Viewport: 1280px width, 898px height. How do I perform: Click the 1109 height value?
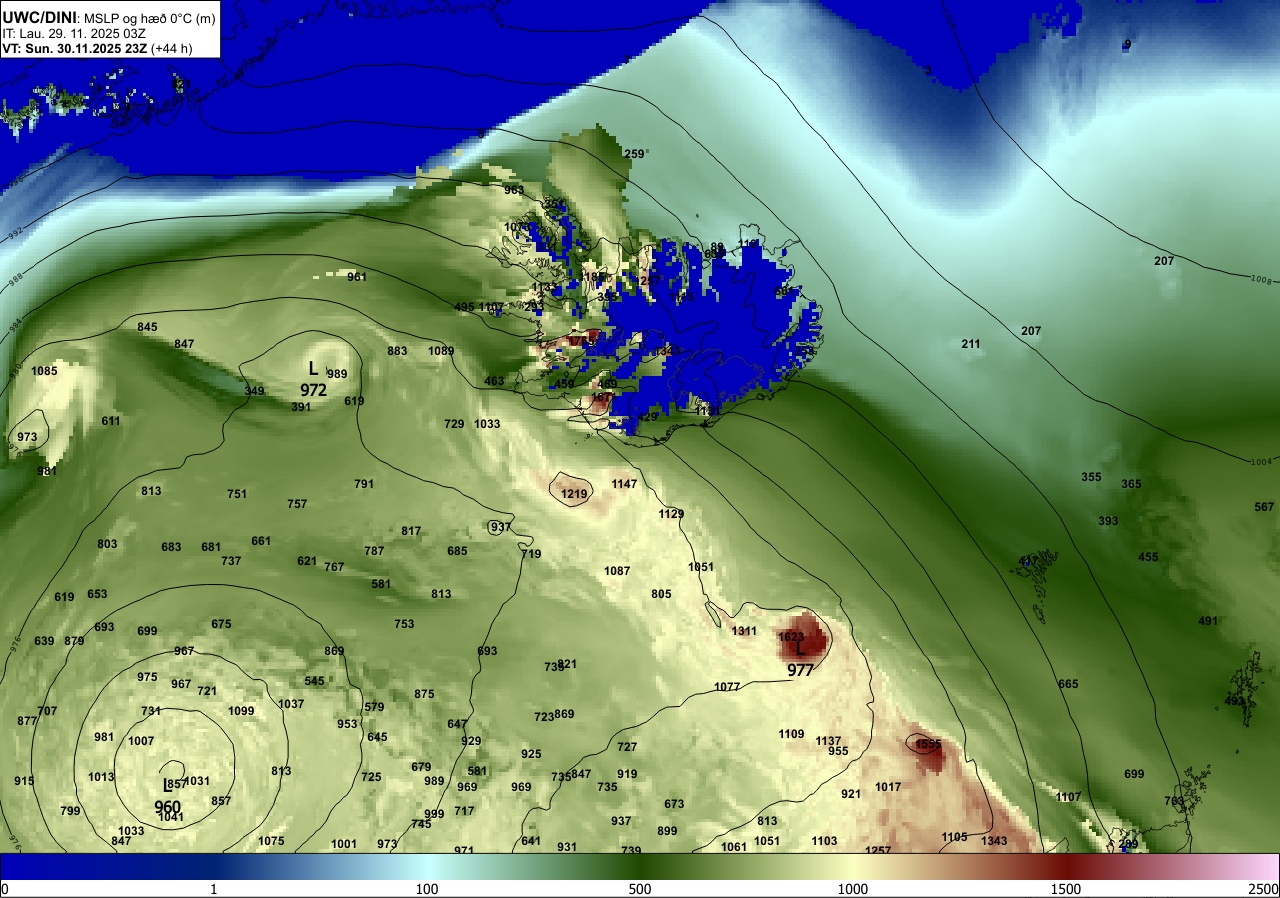tap(791, 734)
